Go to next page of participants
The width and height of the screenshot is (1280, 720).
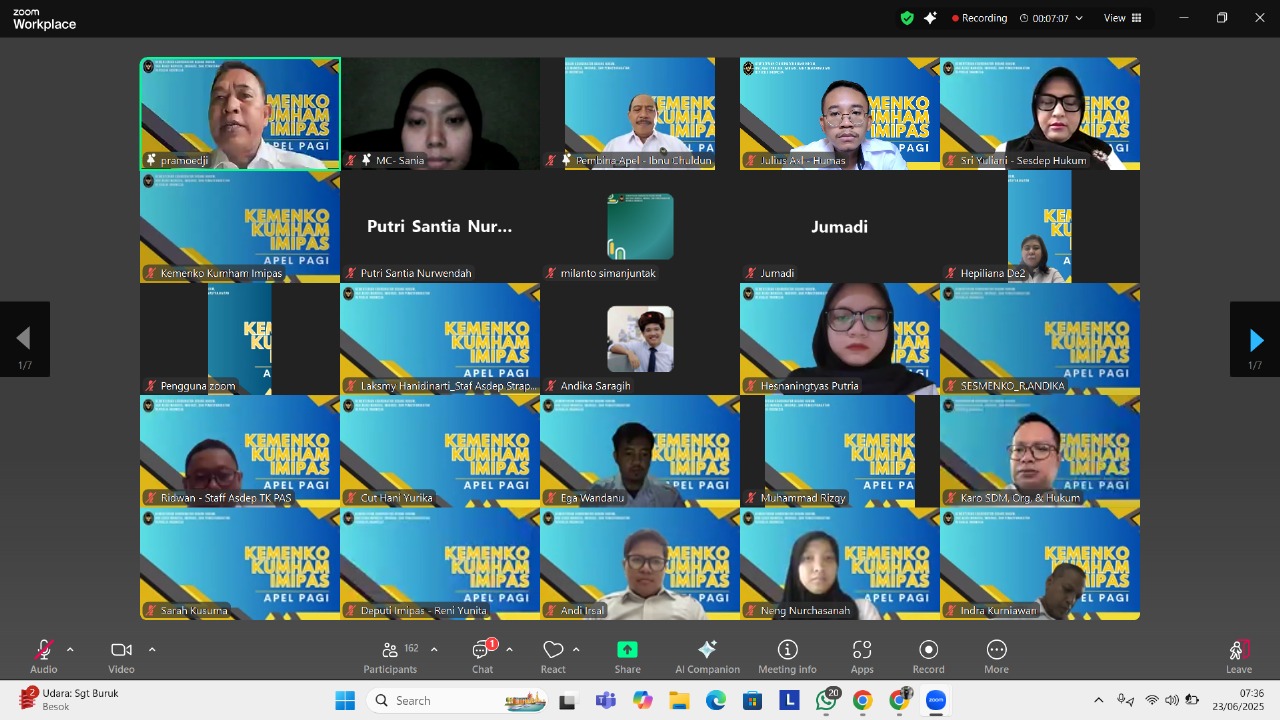point(1255,340)
